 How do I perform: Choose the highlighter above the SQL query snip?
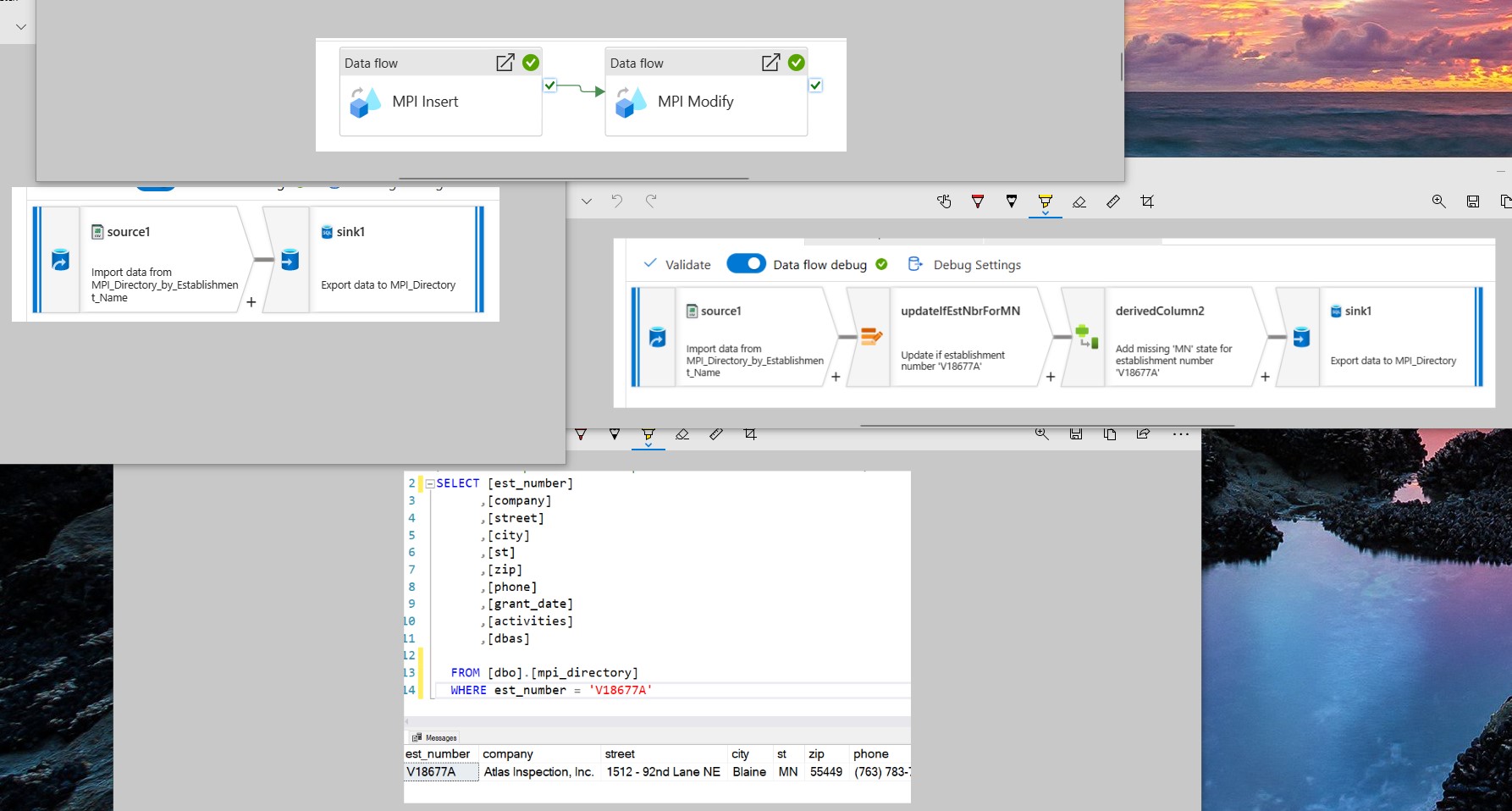[x=648, y=436]
